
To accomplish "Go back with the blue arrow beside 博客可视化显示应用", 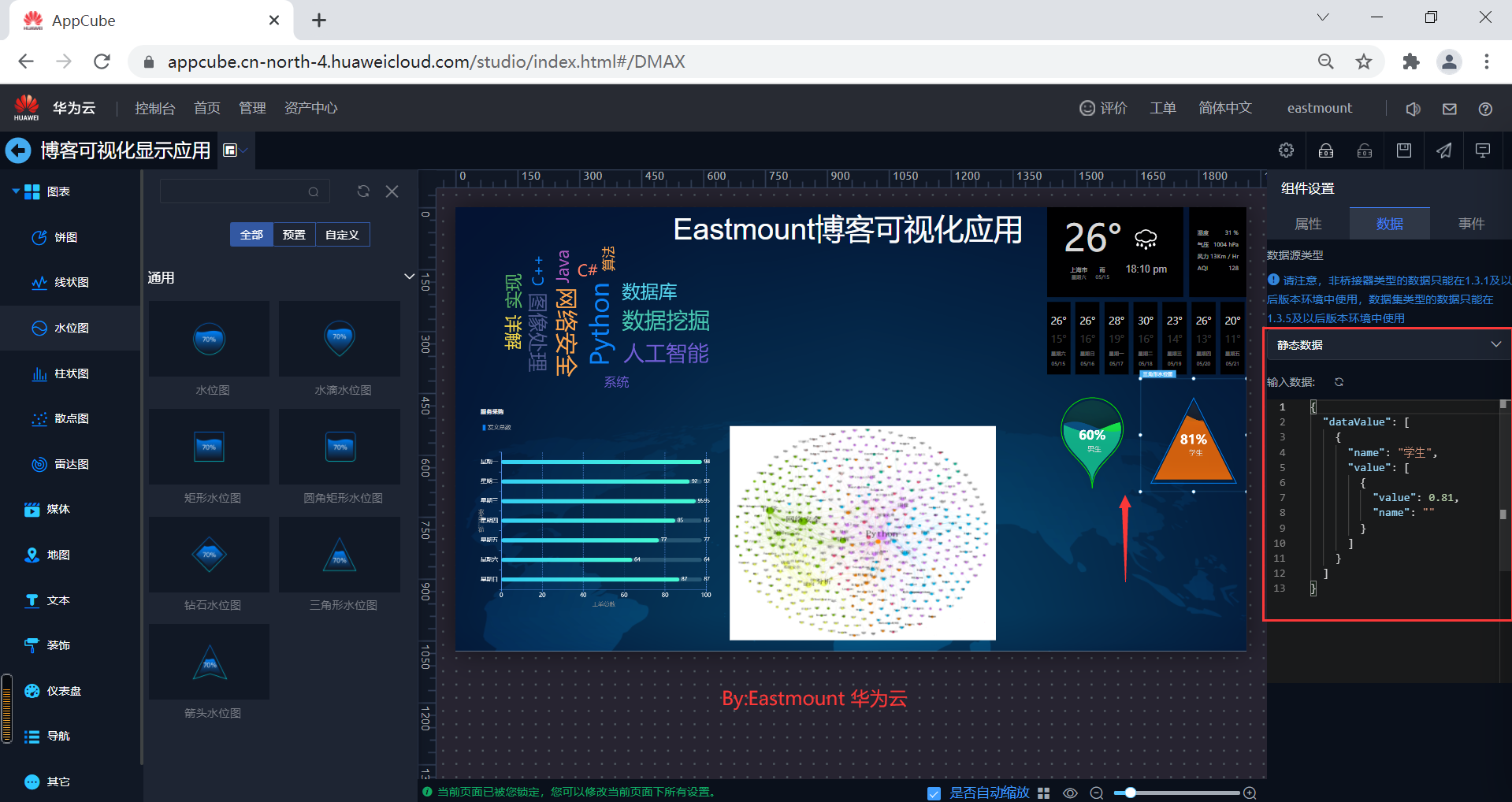I will pyautogui.click(x=18, y=150).
